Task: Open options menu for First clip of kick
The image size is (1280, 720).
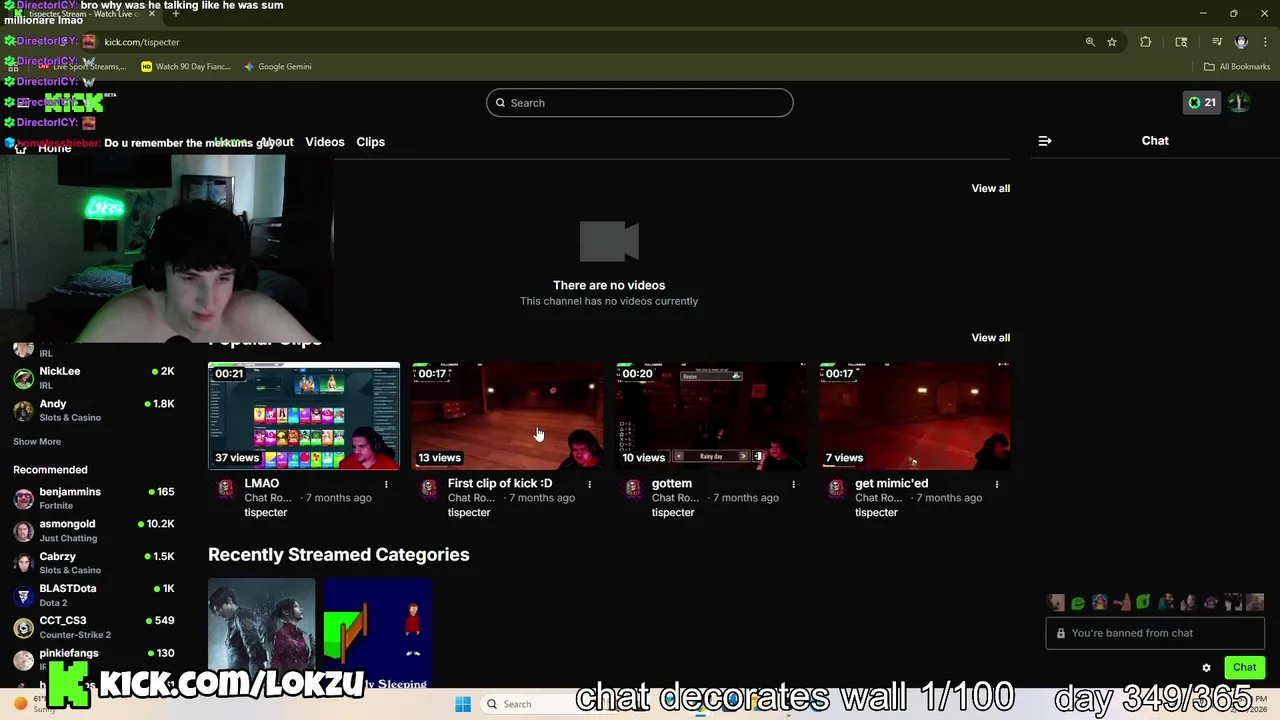Action: 589,484
